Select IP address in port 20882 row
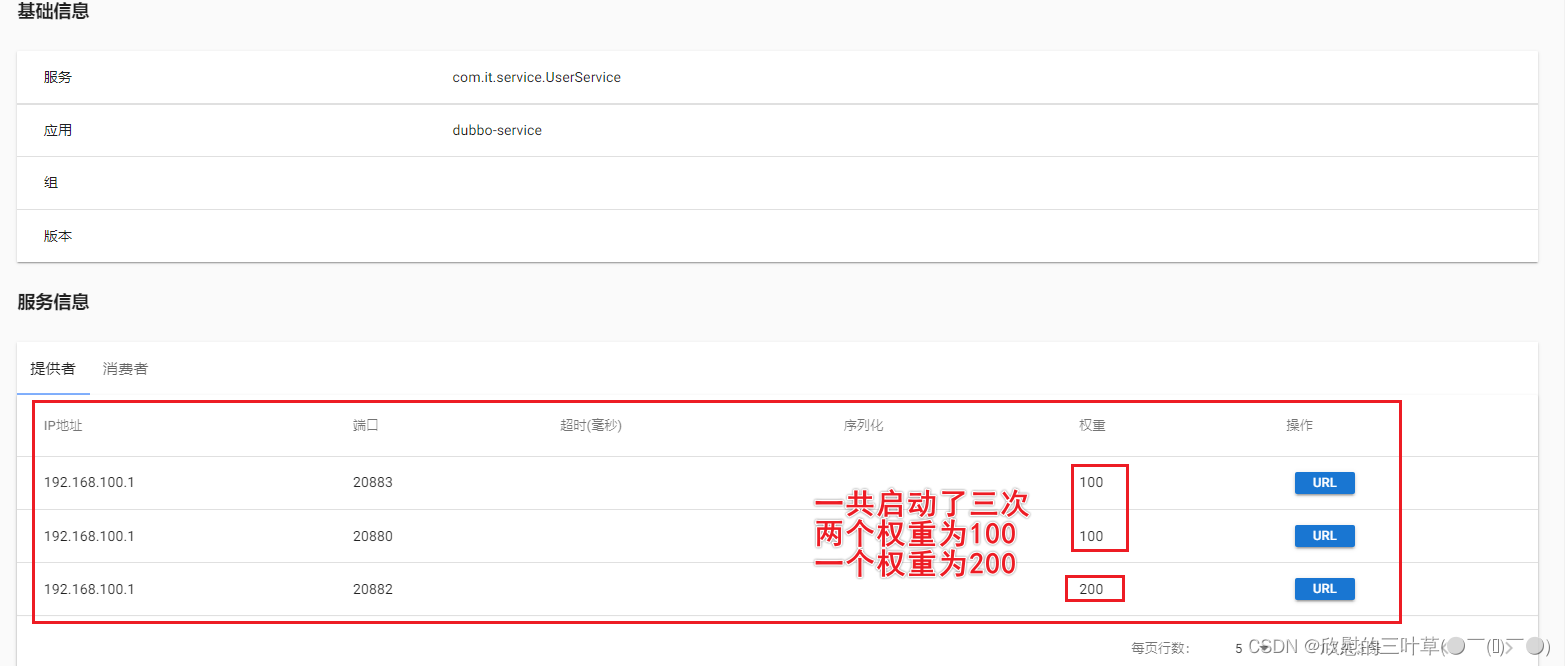The image size is (1565, 666). tap(89, 589)
